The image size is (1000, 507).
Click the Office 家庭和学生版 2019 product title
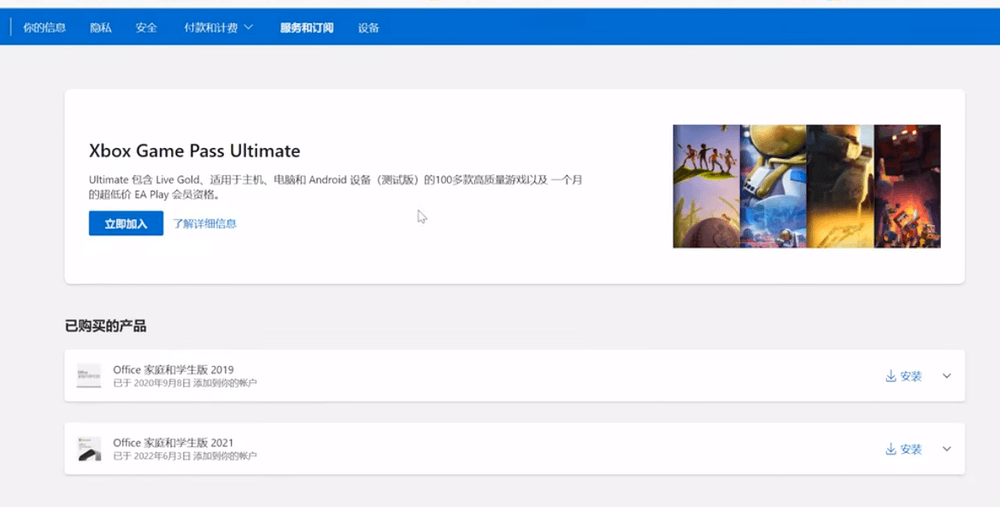point(173,370)
